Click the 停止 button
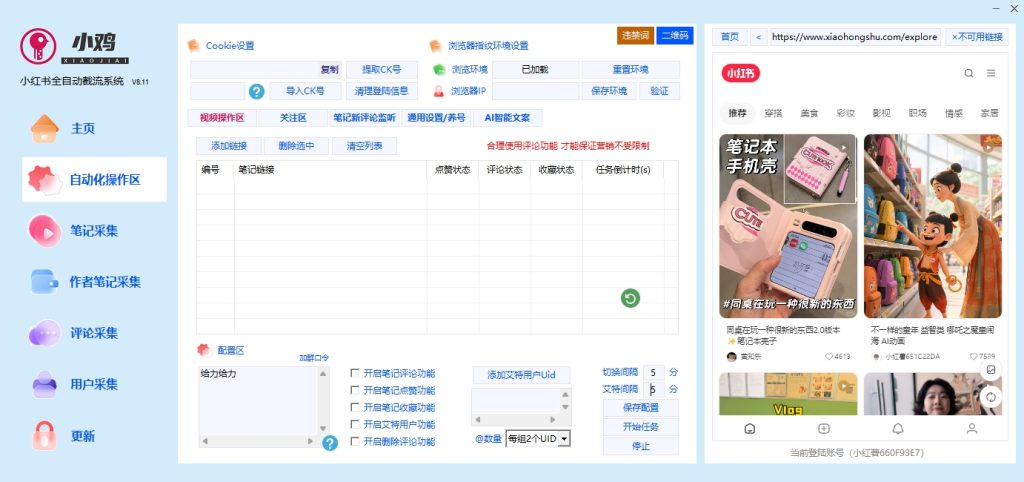This screenshot has height=482, width=1024. 641,446
